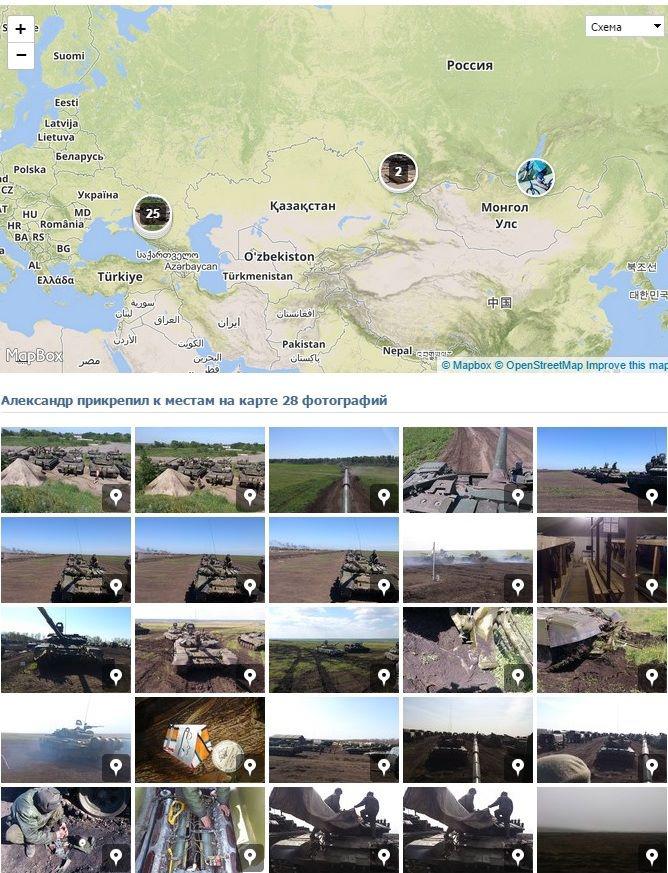Image resolution: width=668 pixels, height=873 pixels.
Task: Open the photo of tanks in smoky field
Action: pos(468,560)
